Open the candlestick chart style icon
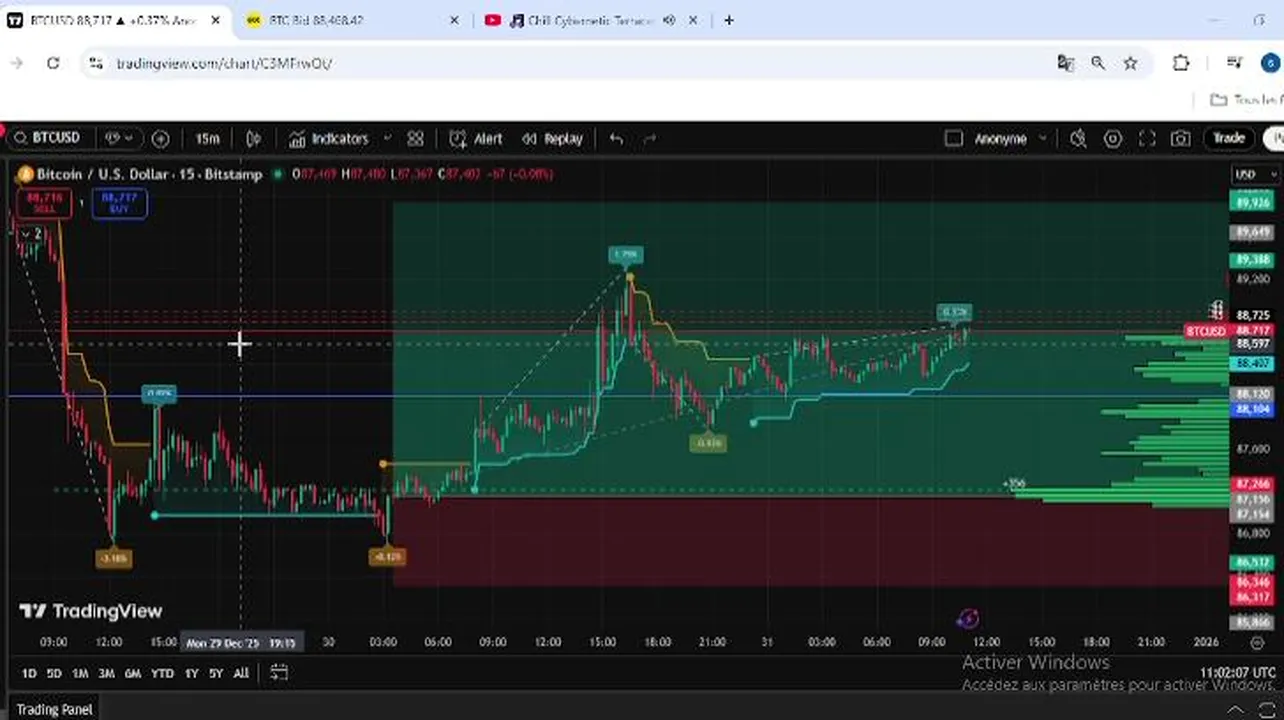The image size is (1284, 720). click(x=254, y=139)
